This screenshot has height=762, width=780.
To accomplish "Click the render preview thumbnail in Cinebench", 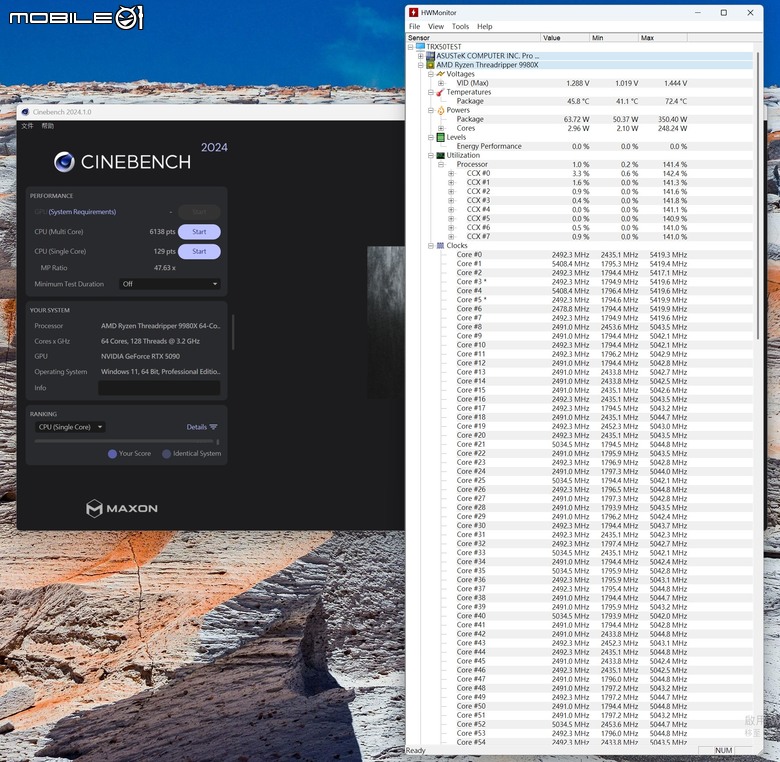I will click(x=386, y=322).
